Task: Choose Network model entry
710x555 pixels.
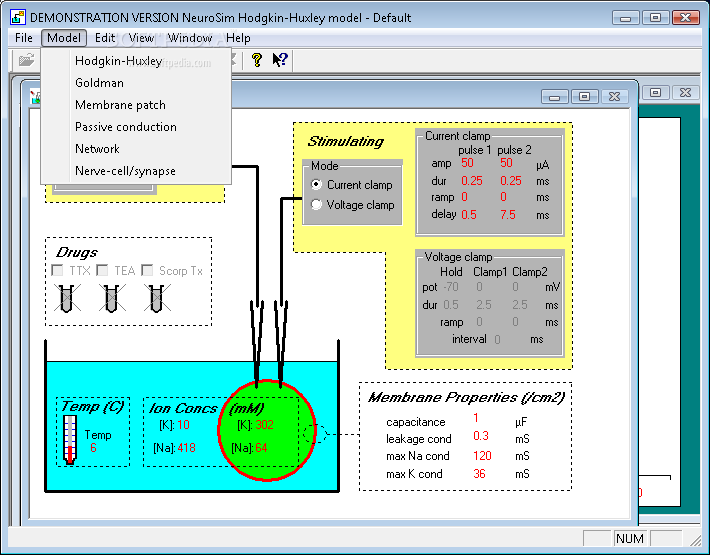Action: point(136,148)
